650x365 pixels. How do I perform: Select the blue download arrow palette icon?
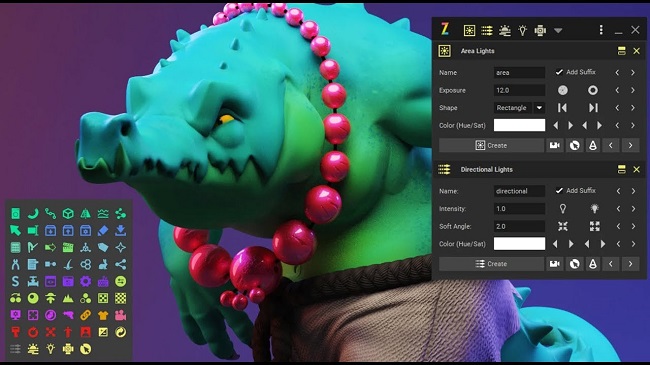point(121,231)
